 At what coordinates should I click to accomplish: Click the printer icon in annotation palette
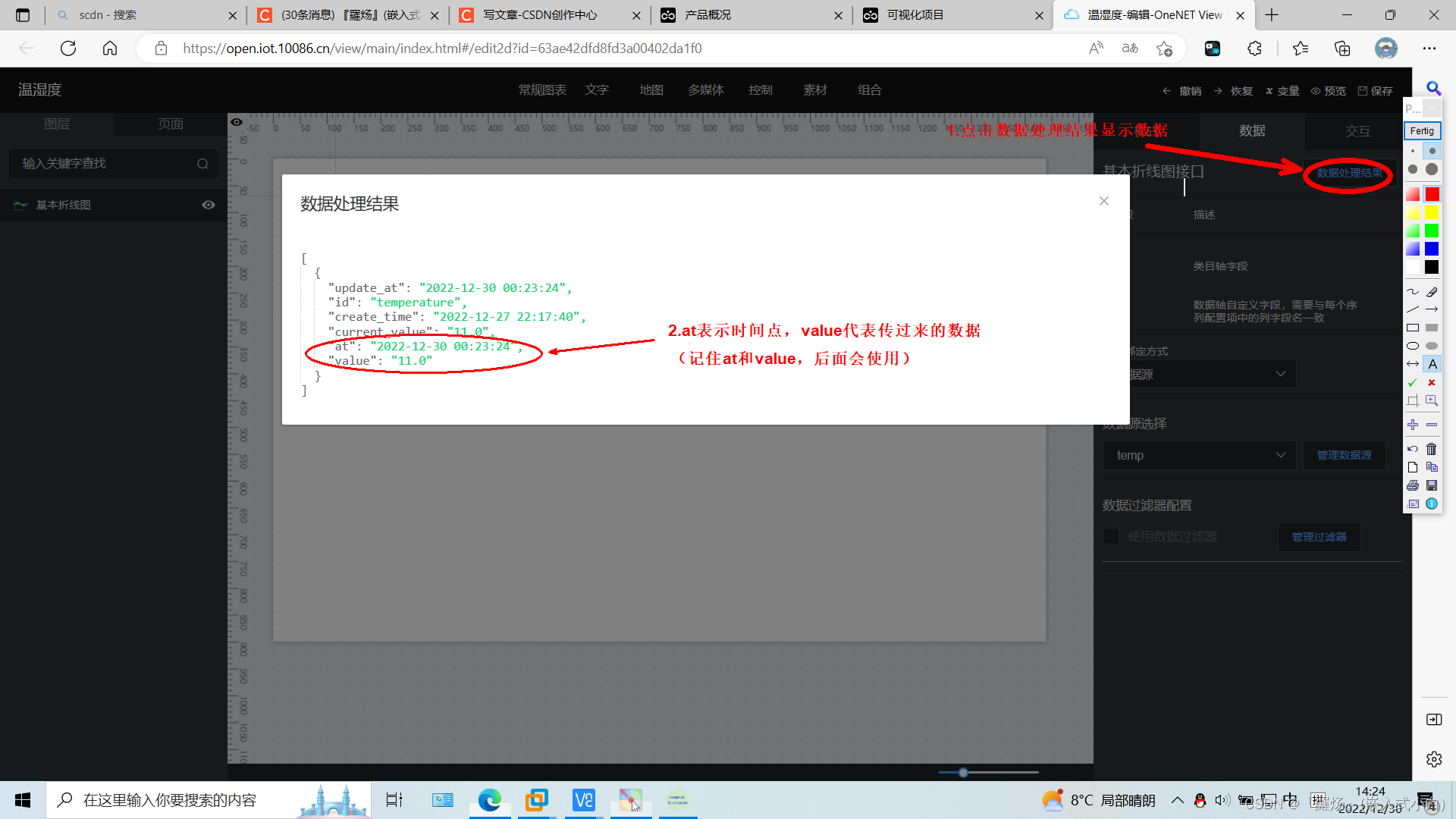coord(1413,485)
